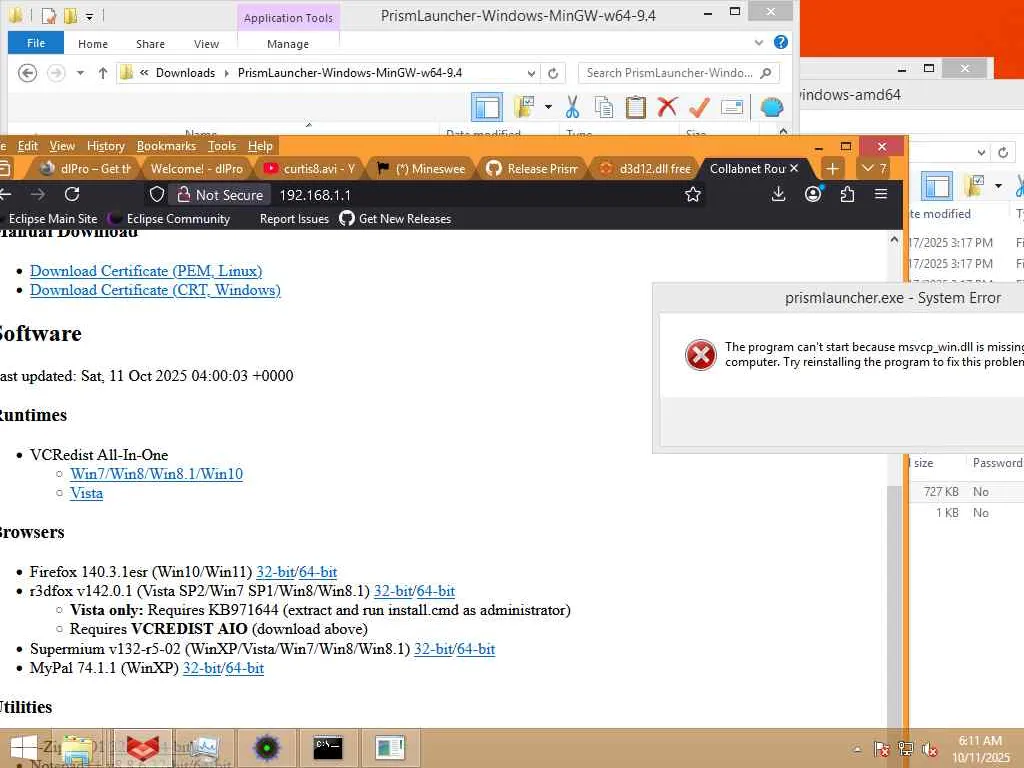
Task: Open the browser extensions puzzle icon
Action: 847,194
